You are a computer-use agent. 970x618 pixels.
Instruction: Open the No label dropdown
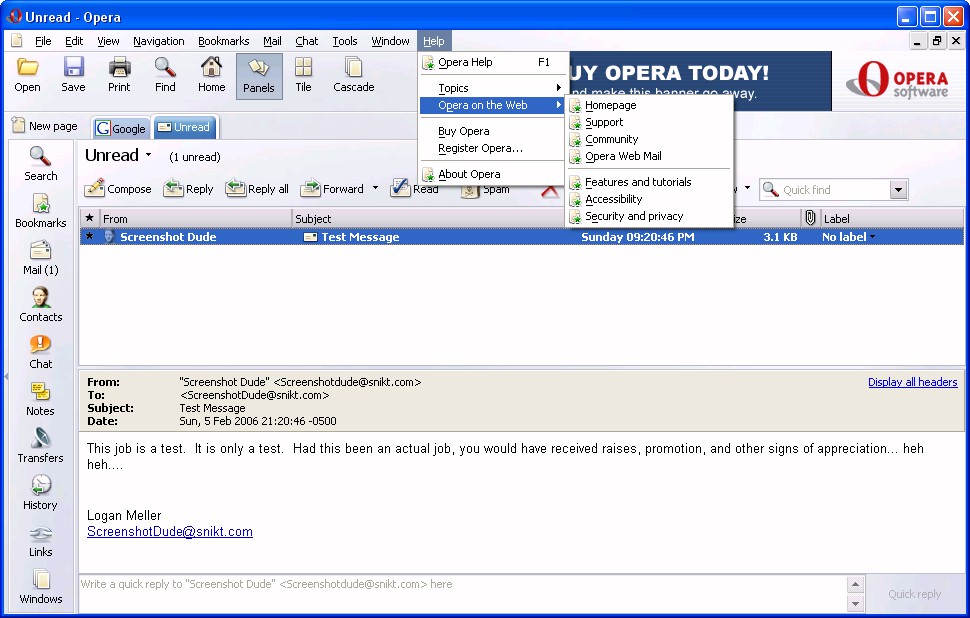click(848, 237)
